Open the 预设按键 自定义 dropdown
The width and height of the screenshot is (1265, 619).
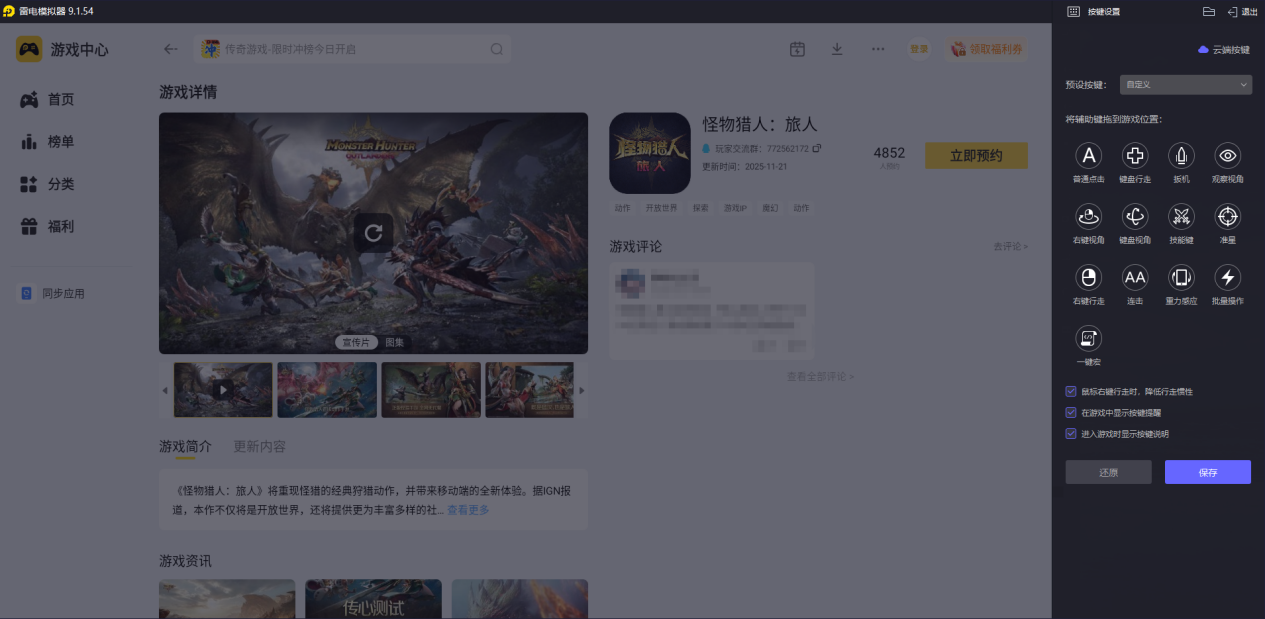click(1185, 85)
